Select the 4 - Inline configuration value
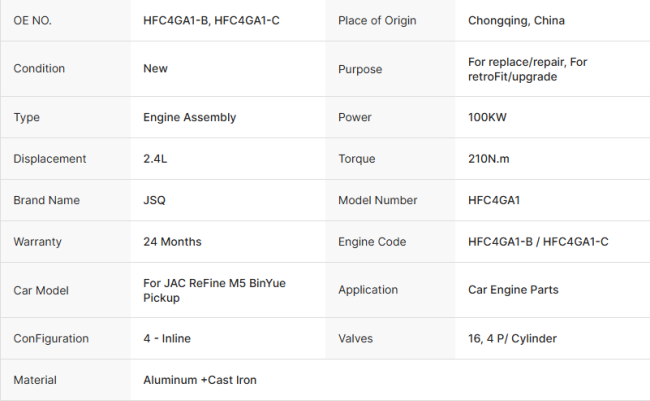Viewport: 650px width, 401px height. tap(167, 338)
